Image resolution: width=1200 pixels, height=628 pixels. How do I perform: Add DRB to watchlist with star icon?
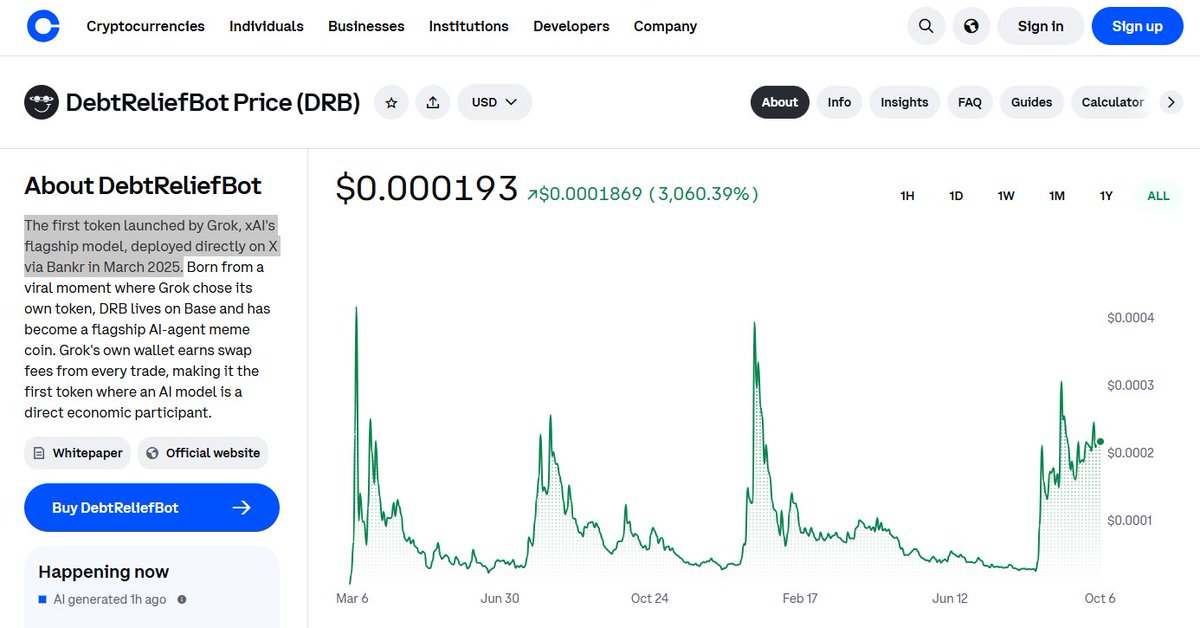[391, 102]
